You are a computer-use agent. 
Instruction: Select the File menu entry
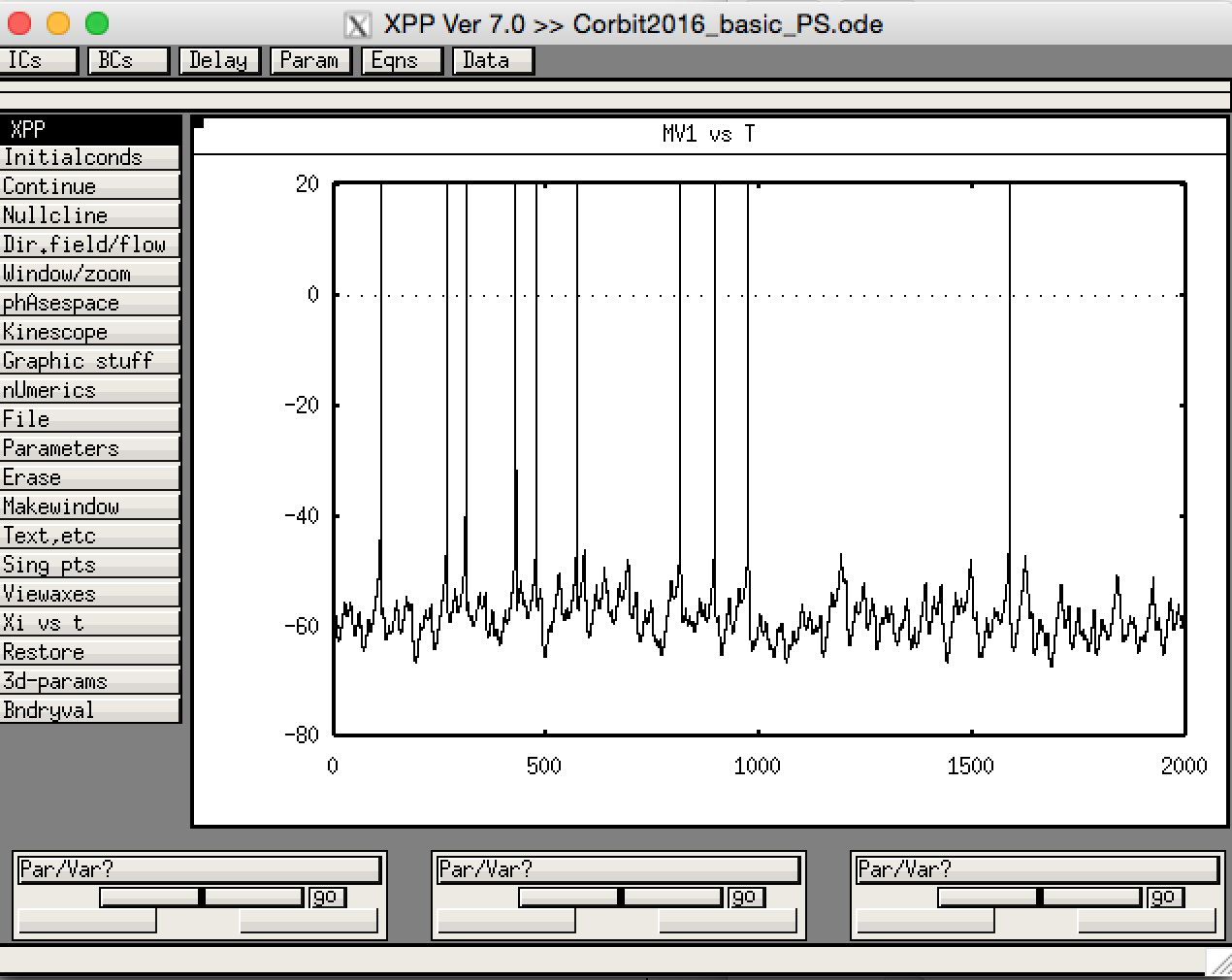[x=90, y=419]
